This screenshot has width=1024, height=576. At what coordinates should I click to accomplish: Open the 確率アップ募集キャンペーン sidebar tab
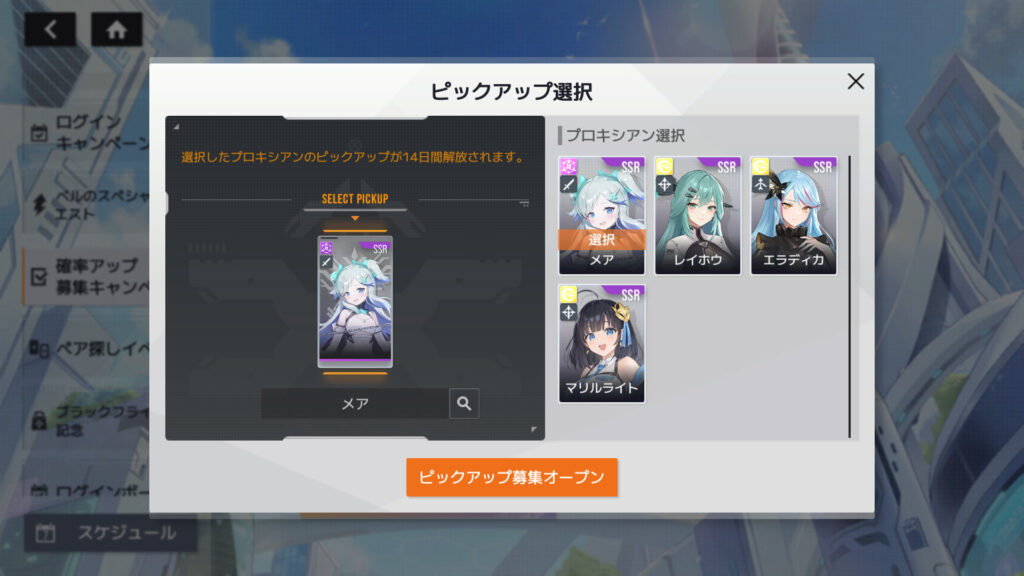click(87, 276)
